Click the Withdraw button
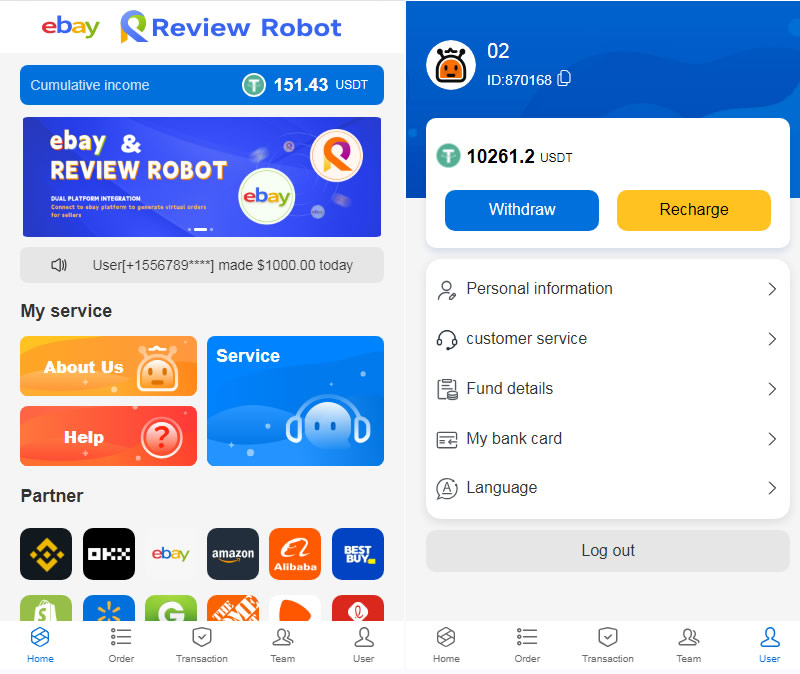Viewport: 800px width, 674px height. click(521, 210)
